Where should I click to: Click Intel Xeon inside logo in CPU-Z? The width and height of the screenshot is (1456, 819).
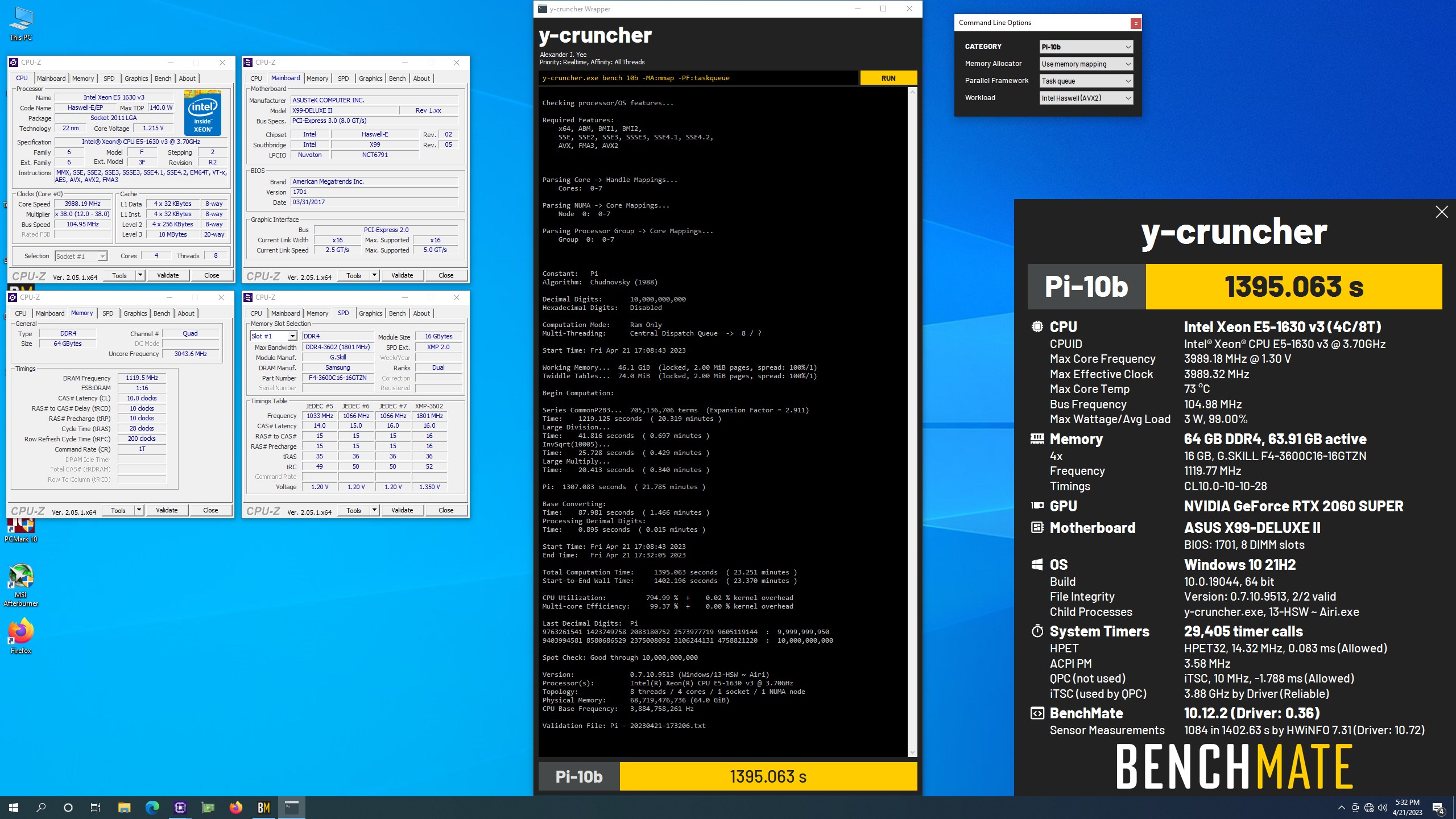(x=202, y=113)
